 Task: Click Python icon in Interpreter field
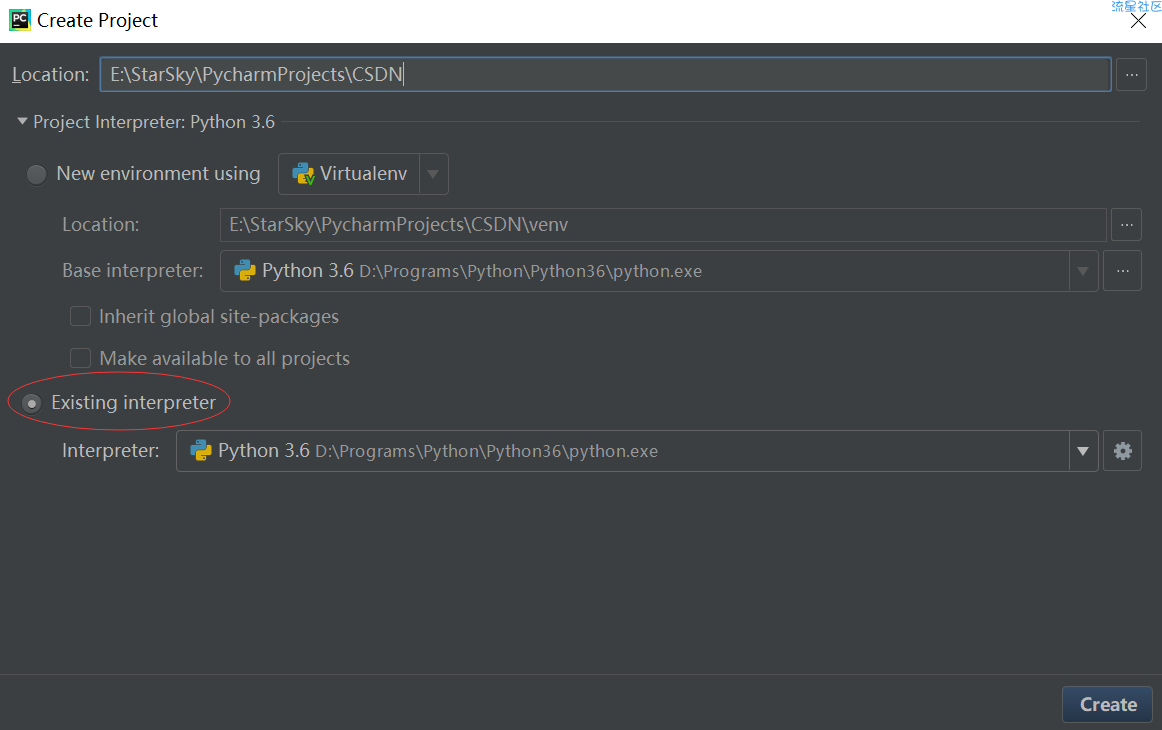[201, 451]
